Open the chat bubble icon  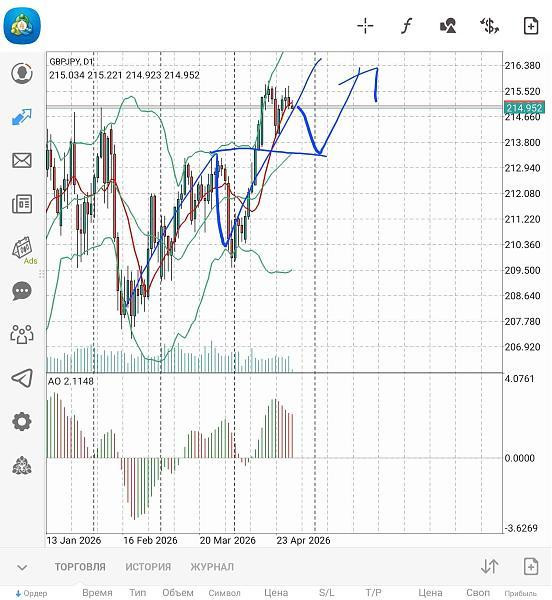(x=22, y=291)
